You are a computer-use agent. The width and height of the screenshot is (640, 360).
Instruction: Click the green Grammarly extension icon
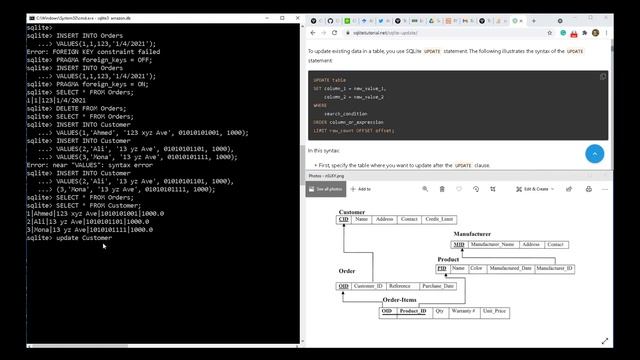563,33
